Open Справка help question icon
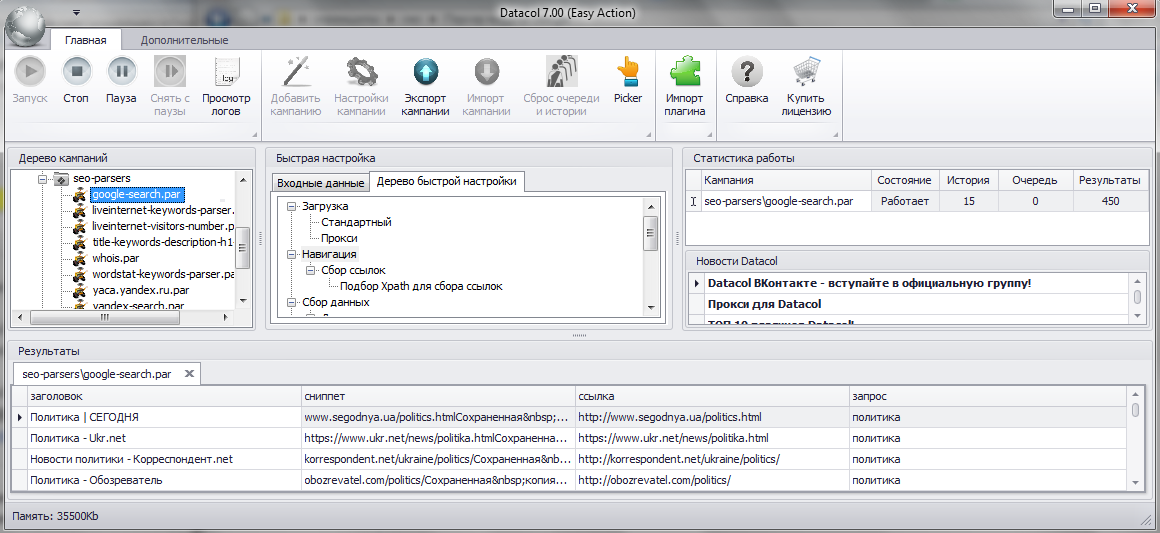1160x533 pixels. click(x=746, y=72)
